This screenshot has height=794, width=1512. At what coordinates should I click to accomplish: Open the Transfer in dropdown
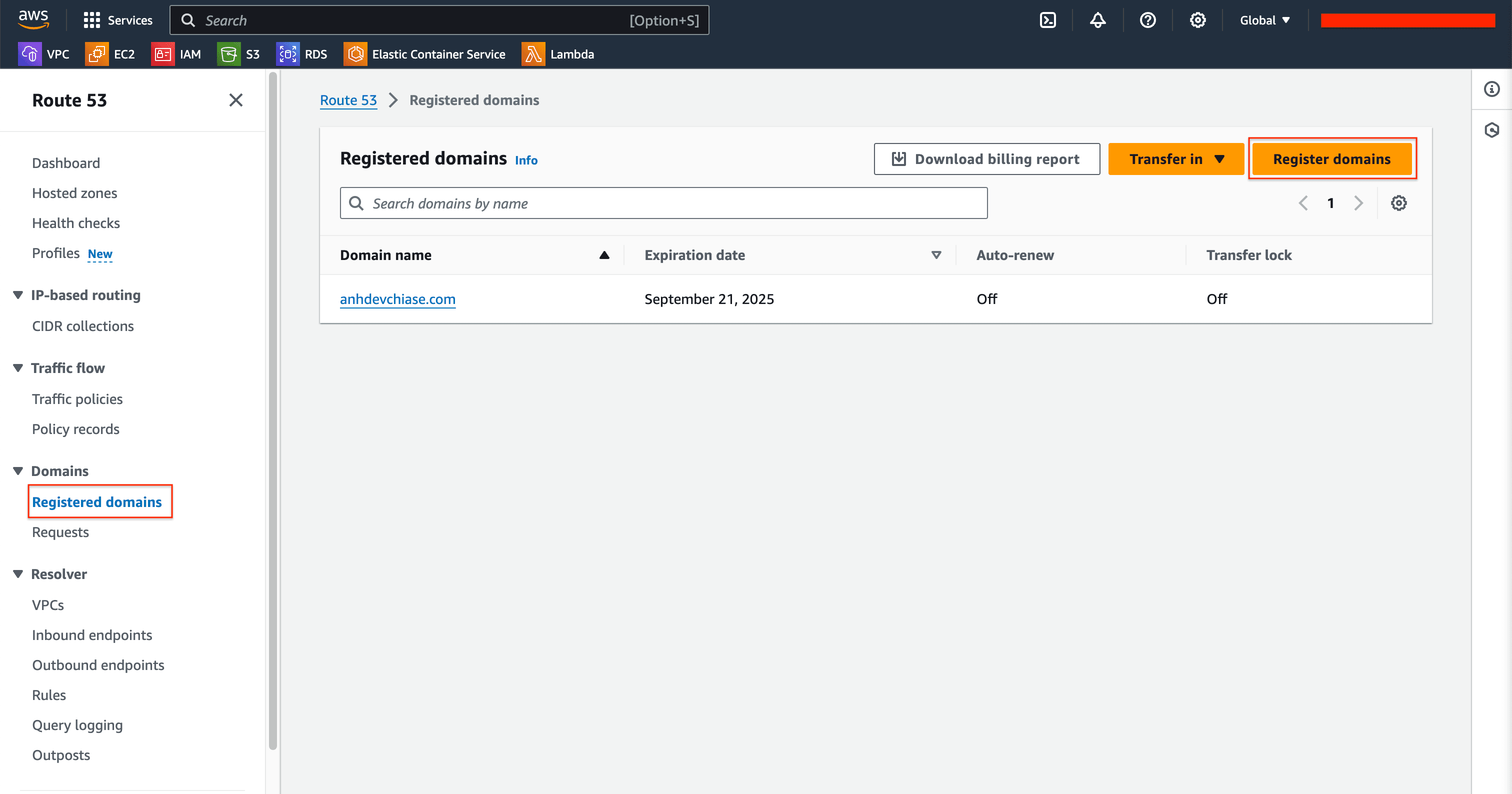point(1175,159)
